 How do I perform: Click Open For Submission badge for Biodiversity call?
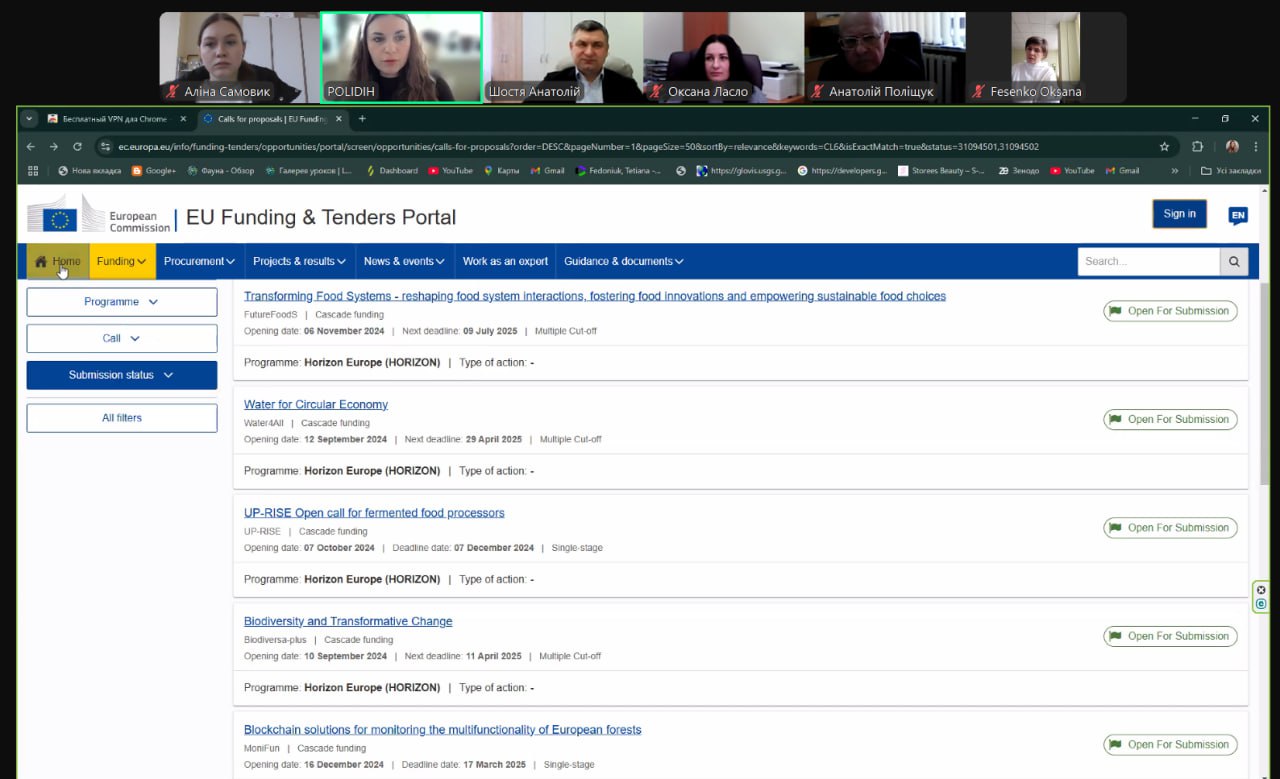point(1170,636)
